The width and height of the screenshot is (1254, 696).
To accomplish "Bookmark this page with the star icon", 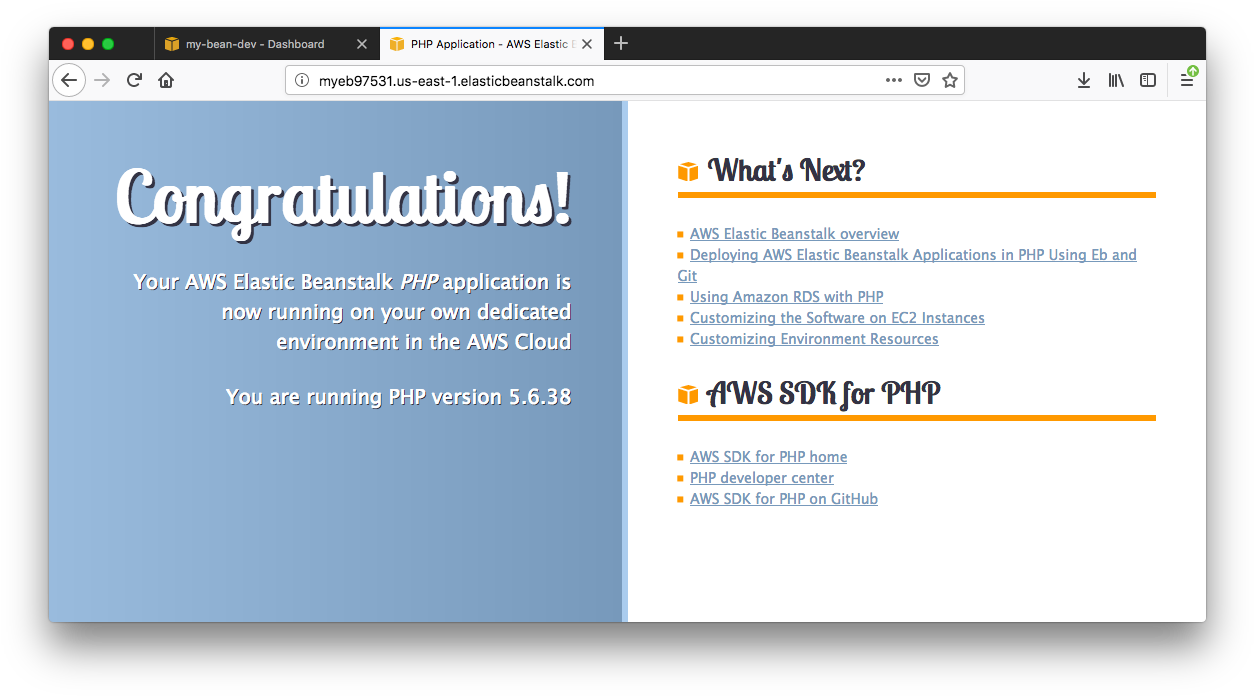I will pos(950,80).
